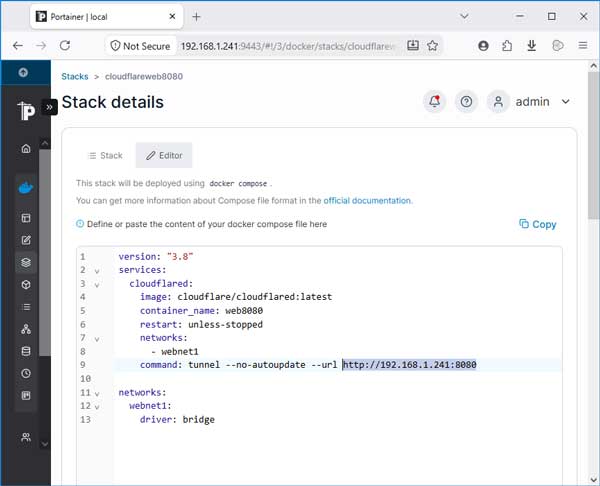This screenshot has height=486, width=600.
Task: Open Volumes database icon in sidebar
Action: point(26,351)
